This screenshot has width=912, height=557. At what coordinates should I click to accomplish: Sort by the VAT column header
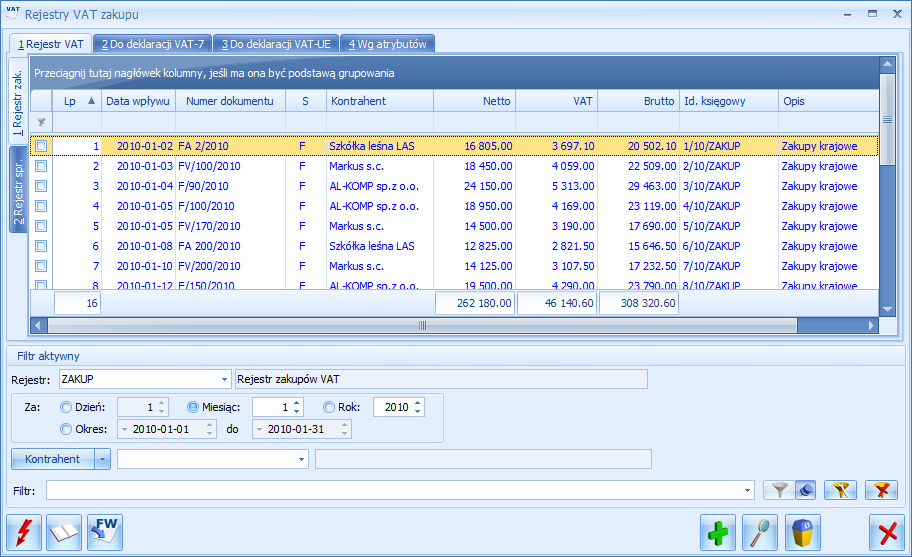pos(557,101)
